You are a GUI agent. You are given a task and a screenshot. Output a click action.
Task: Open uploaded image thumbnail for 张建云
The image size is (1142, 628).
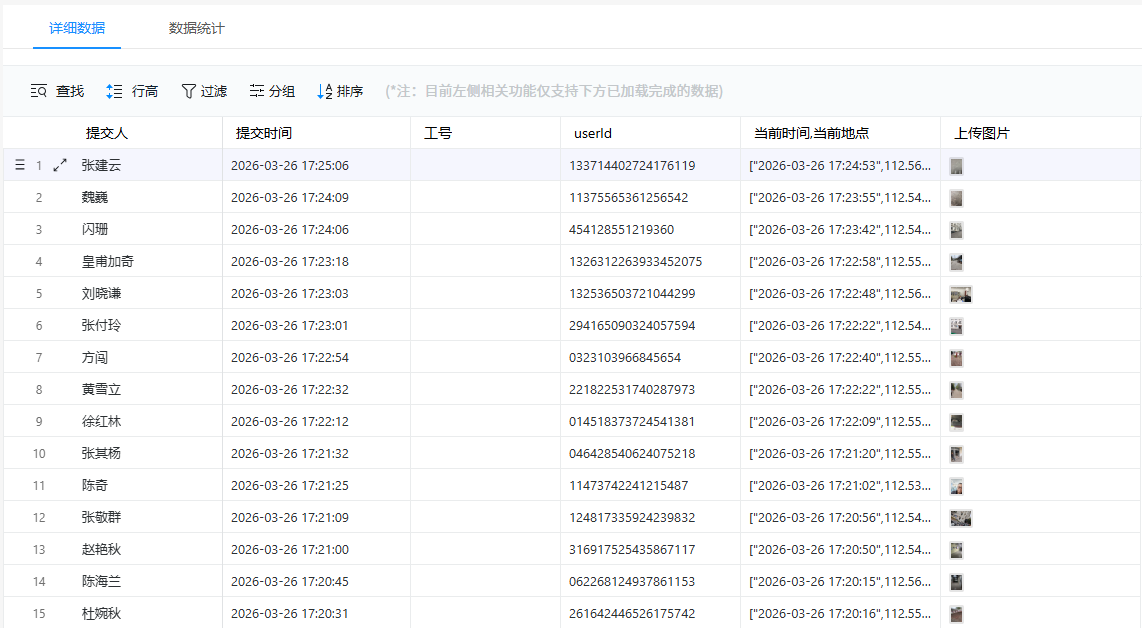(x=957, y=166)
